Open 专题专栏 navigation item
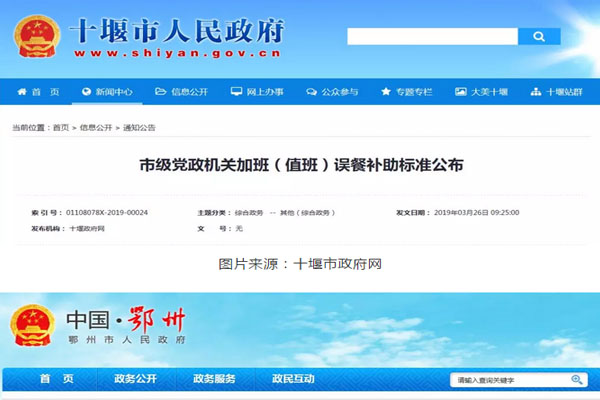Screen dimensions: 600x400 (414, 92)
